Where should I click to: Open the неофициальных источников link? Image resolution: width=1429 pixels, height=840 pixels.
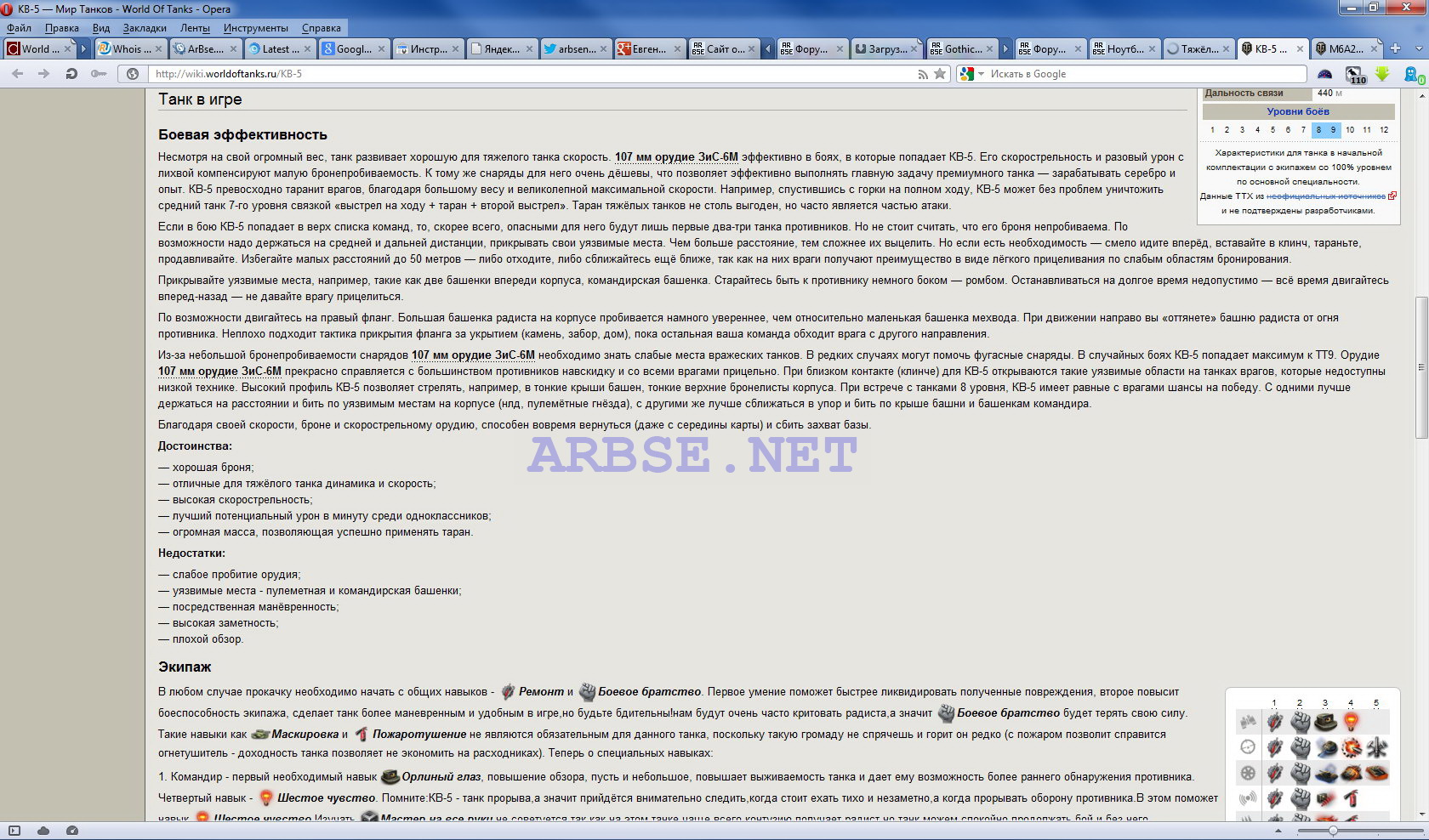tap(1326, 196)
